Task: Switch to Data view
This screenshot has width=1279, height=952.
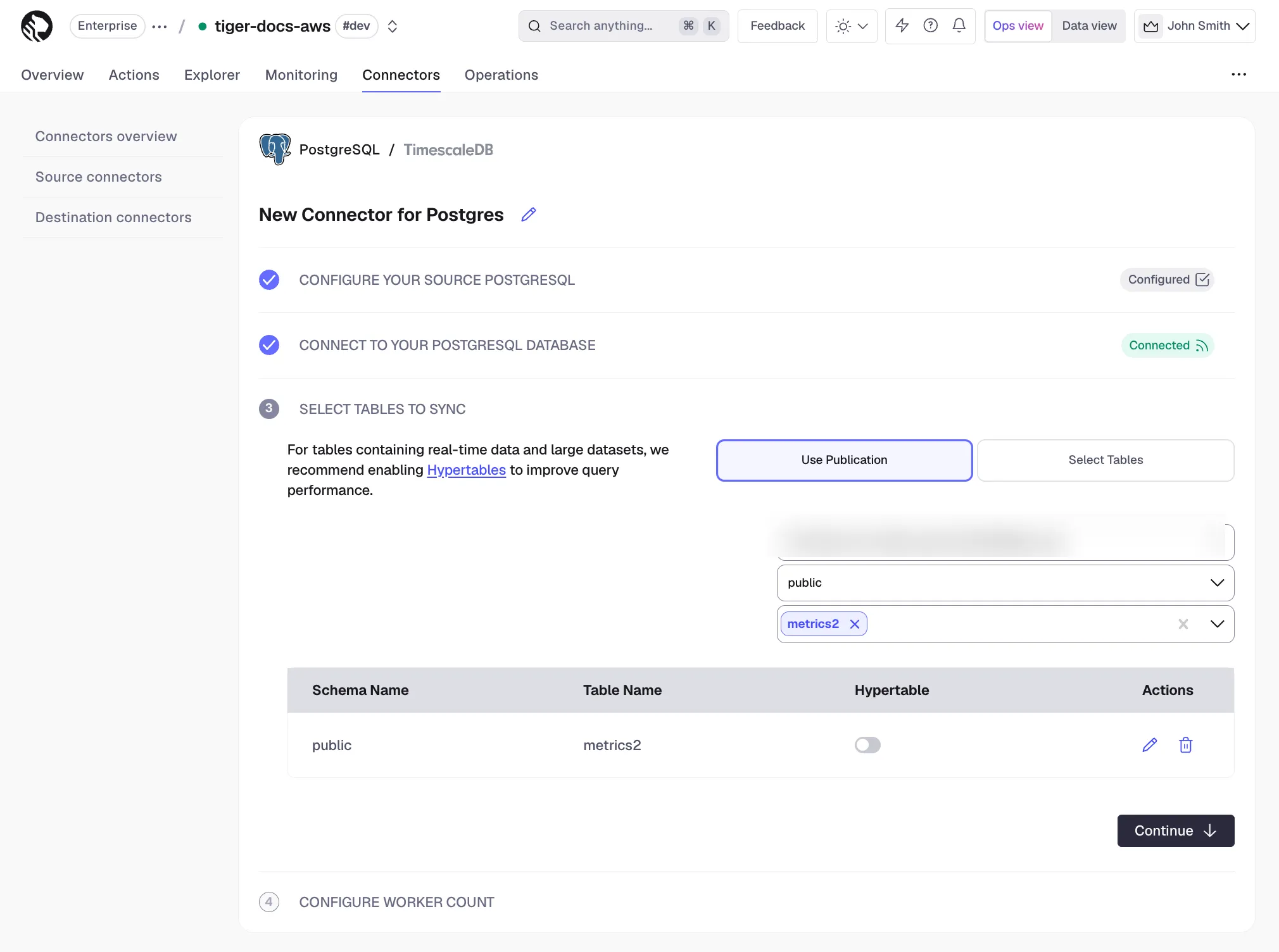Action: pyautogui.click(x=1089, y=26)
